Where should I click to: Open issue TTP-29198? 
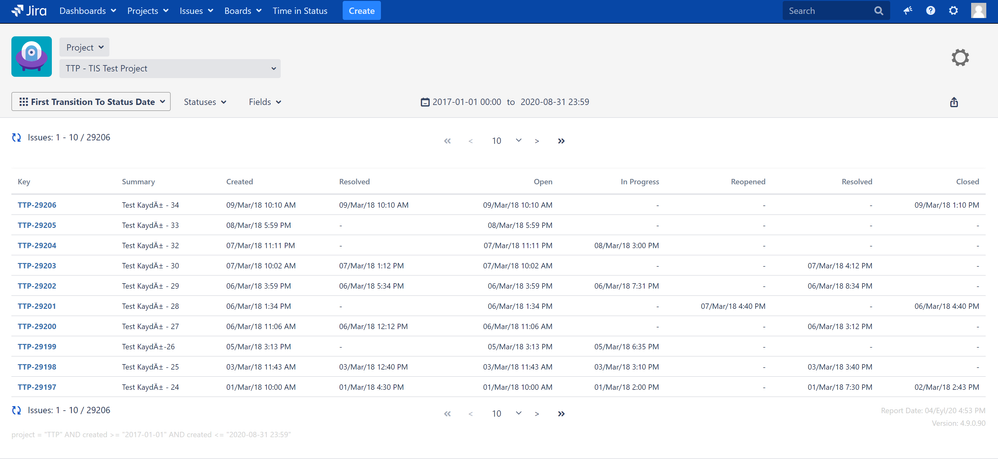[37, 367]
